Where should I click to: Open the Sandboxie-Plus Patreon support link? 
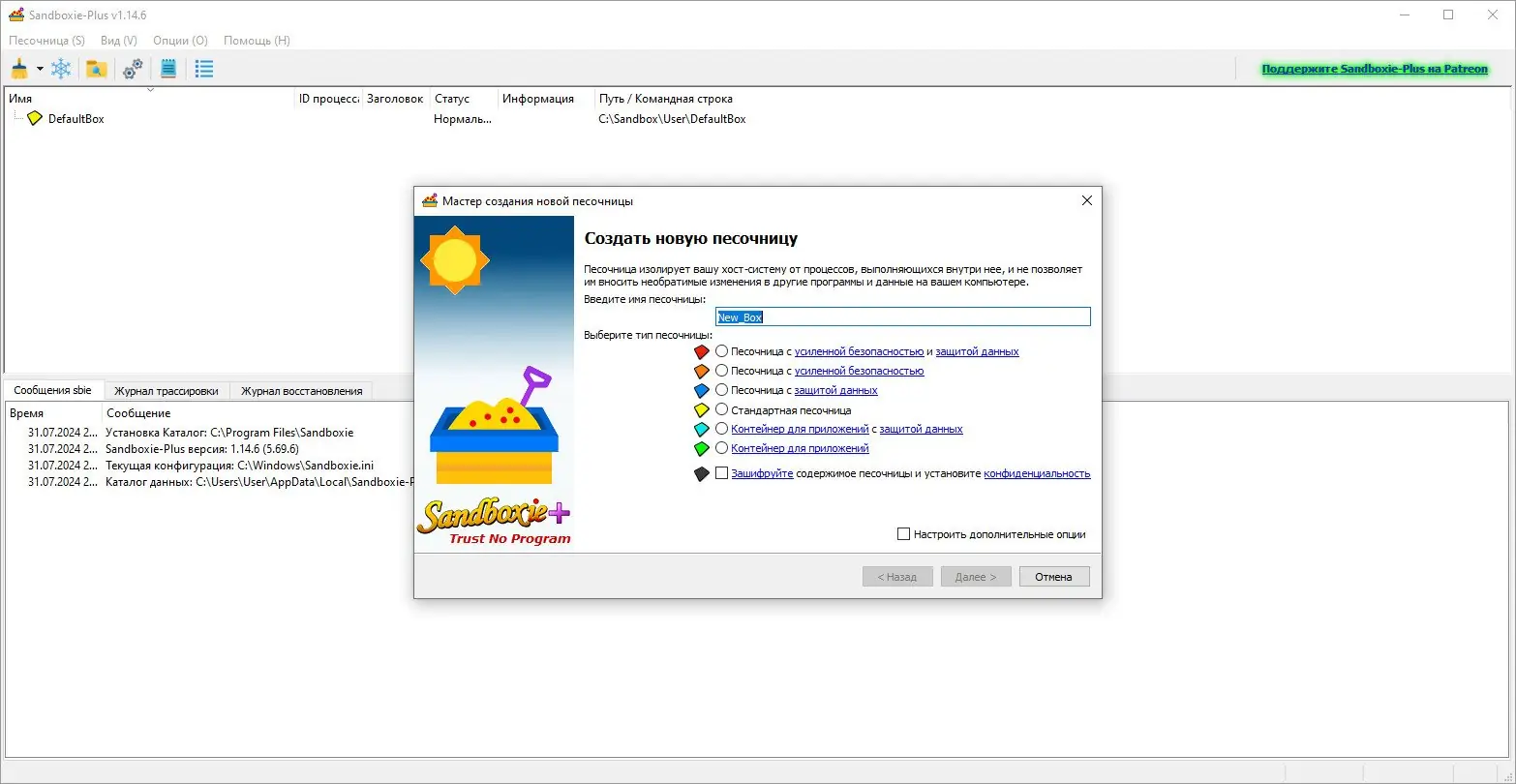click(x=1375, y=70)
